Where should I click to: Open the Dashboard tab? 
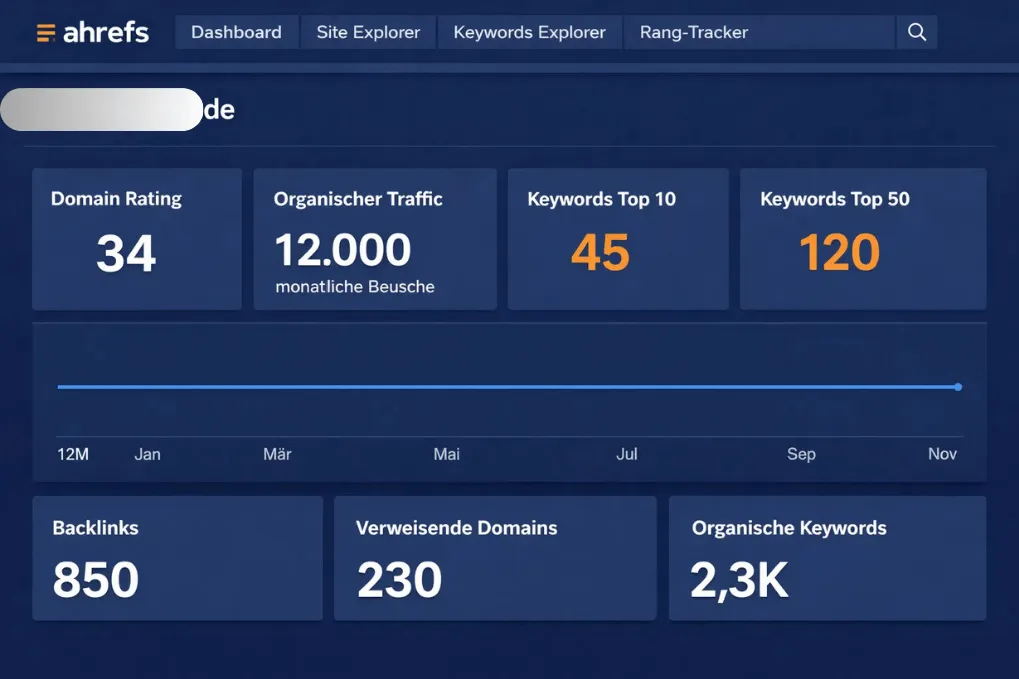coord(236,32)
